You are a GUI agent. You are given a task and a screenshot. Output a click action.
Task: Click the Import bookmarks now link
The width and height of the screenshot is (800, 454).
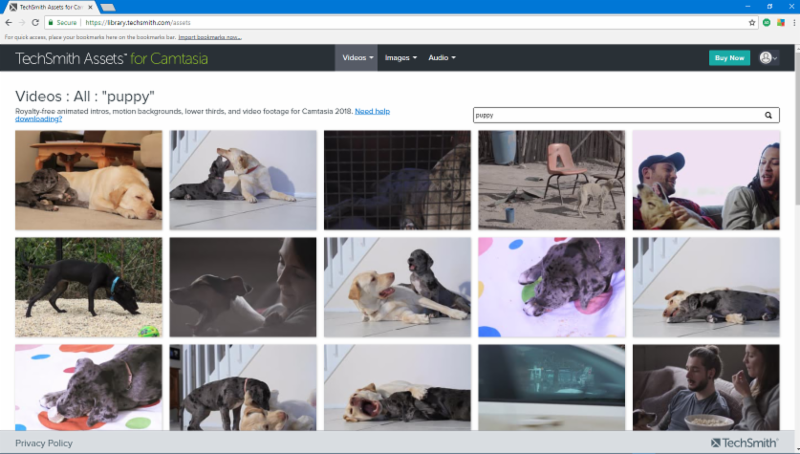click(209, 37)
